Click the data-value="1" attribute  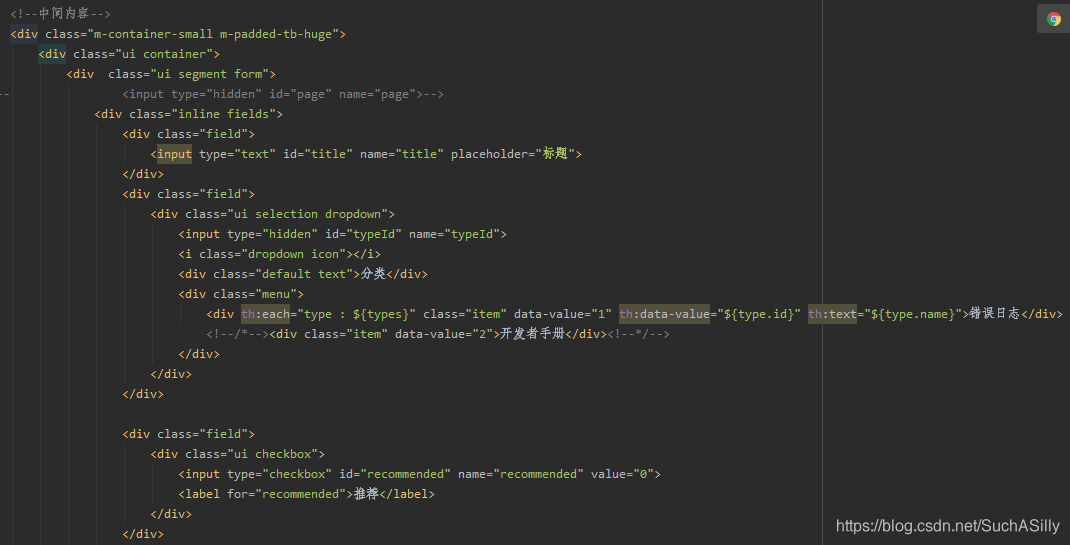click(x=563, y=314)
